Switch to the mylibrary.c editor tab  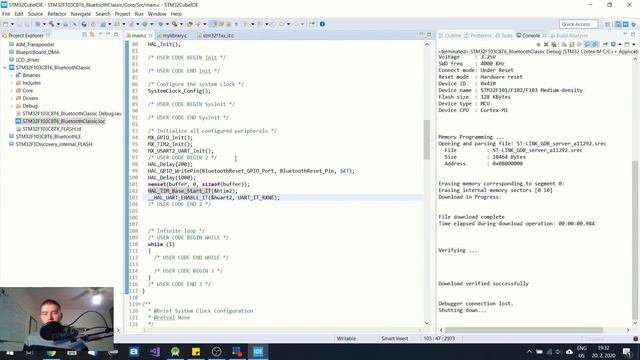(x=174, y=36)
